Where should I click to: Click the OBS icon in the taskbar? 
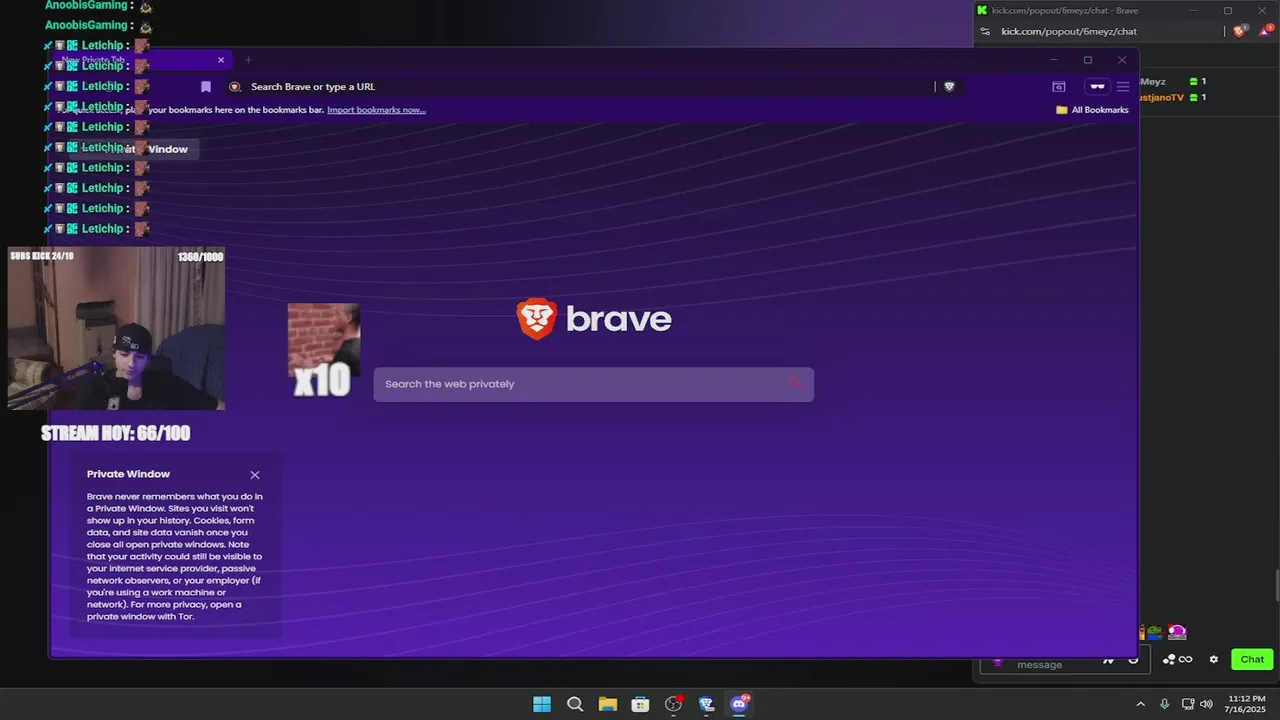pos(674,704)
